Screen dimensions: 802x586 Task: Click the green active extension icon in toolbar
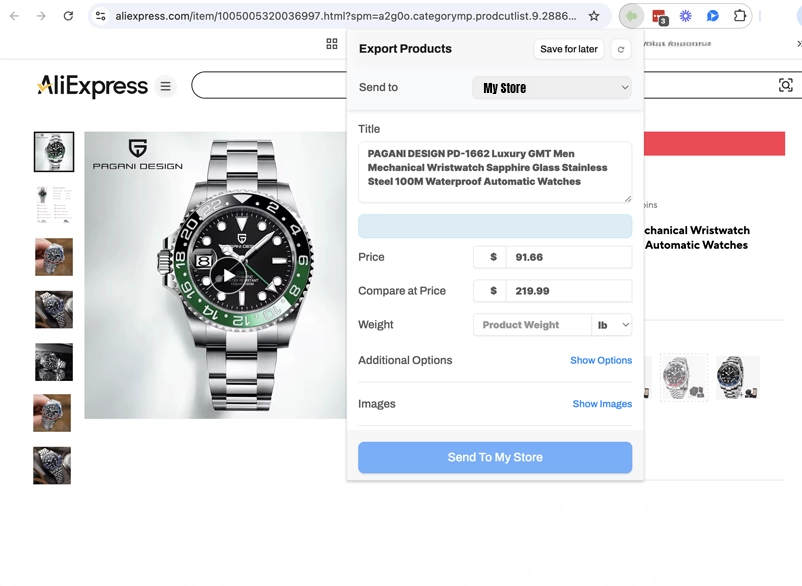631,16
